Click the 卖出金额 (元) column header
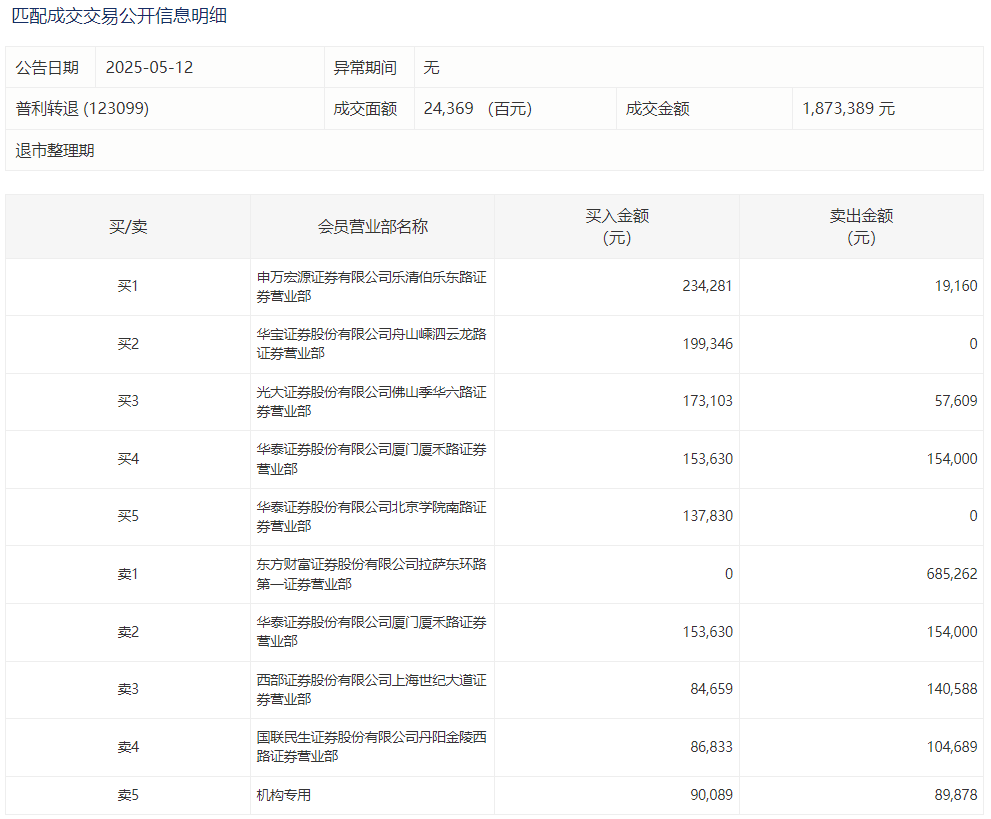The height and width of the screenshot is (819, 991). 861,227
